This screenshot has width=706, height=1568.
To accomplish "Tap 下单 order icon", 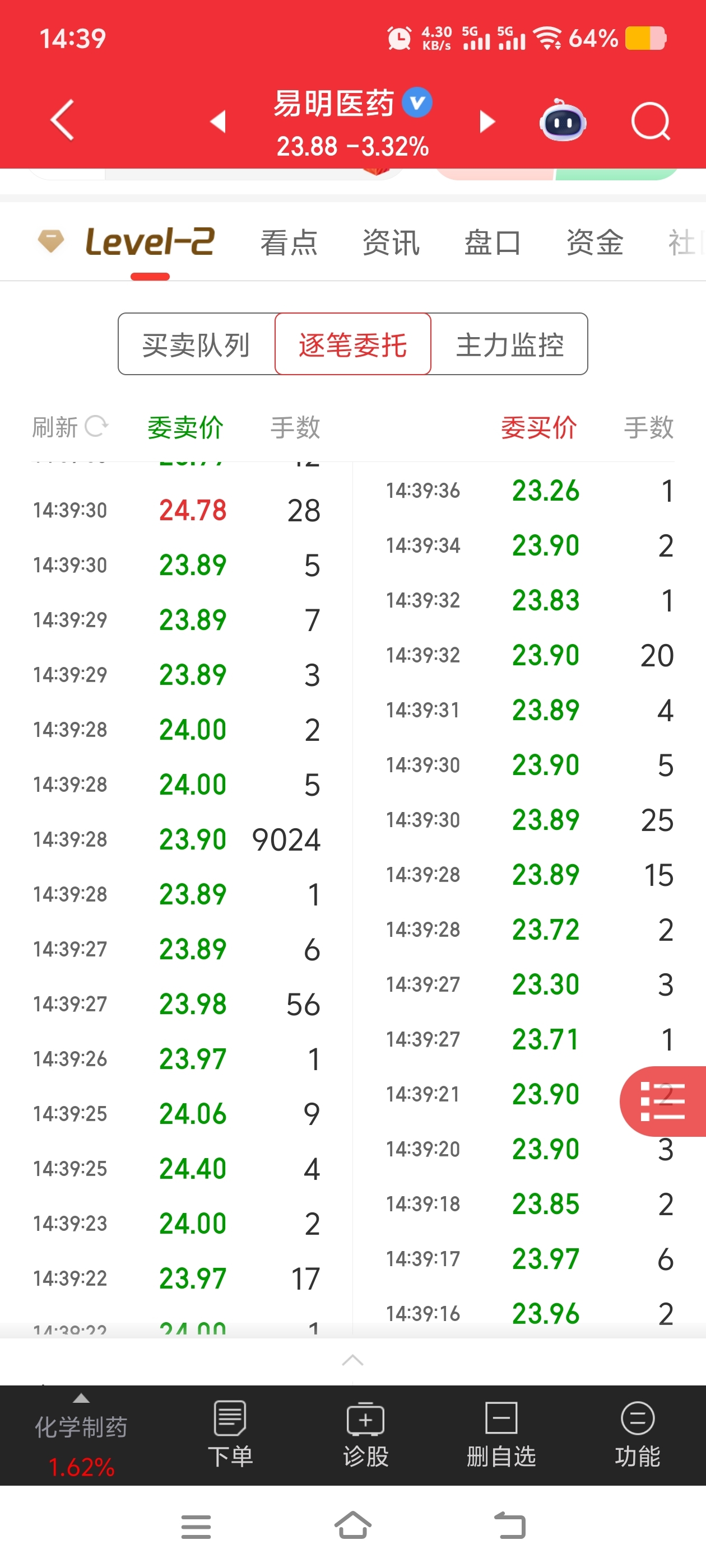I will point(230,1434).
